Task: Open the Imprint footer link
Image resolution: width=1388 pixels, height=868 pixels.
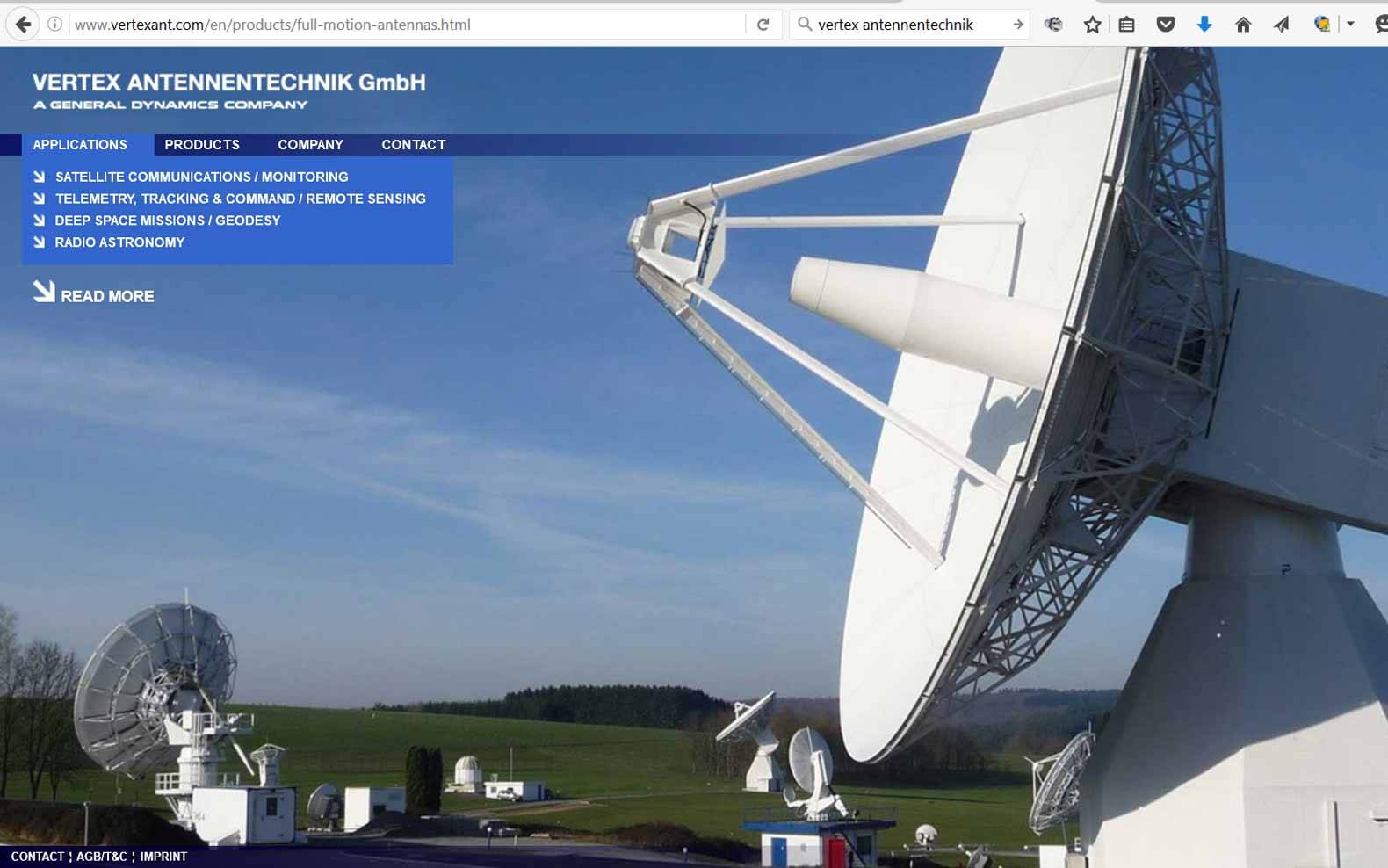Action: point(163,857)
